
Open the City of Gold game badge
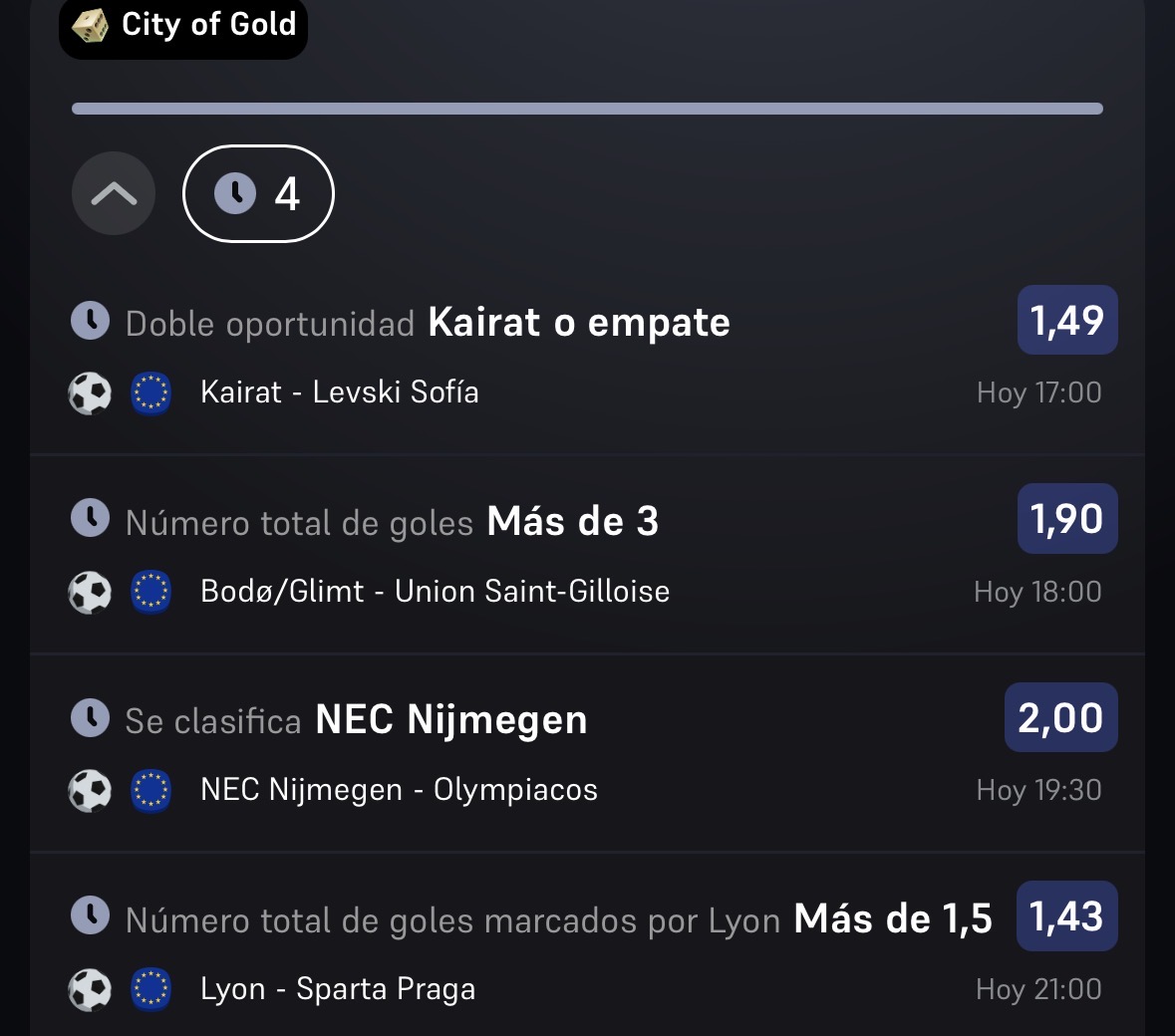(183, 26)
